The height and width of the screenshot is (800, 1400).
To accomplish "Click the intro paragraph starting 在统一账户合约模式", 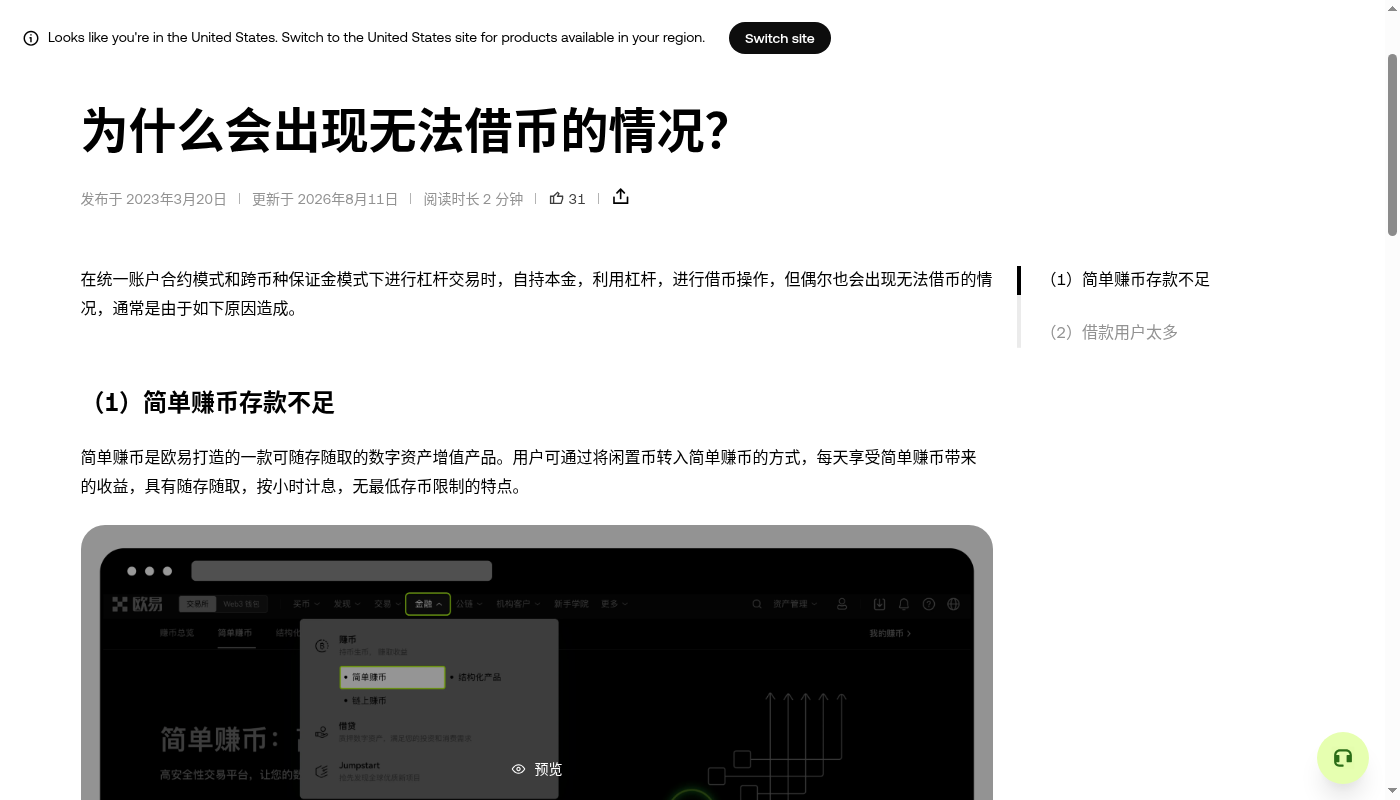I will [537, 293].
